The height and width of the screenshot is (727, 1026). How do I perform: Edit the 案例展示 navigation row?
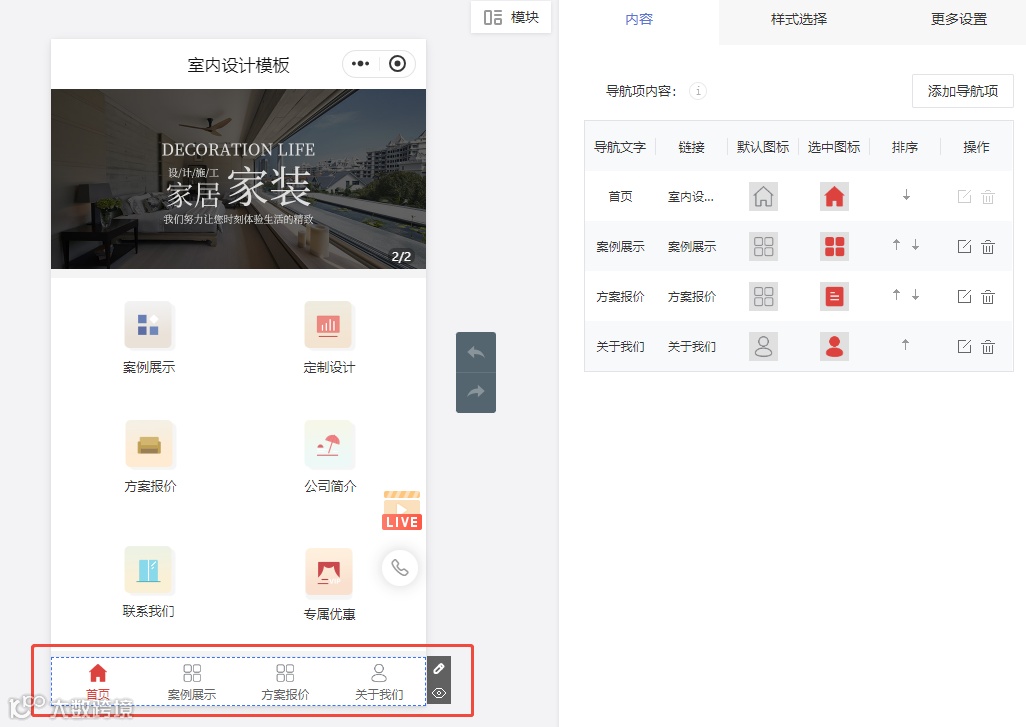coord(964,247)
